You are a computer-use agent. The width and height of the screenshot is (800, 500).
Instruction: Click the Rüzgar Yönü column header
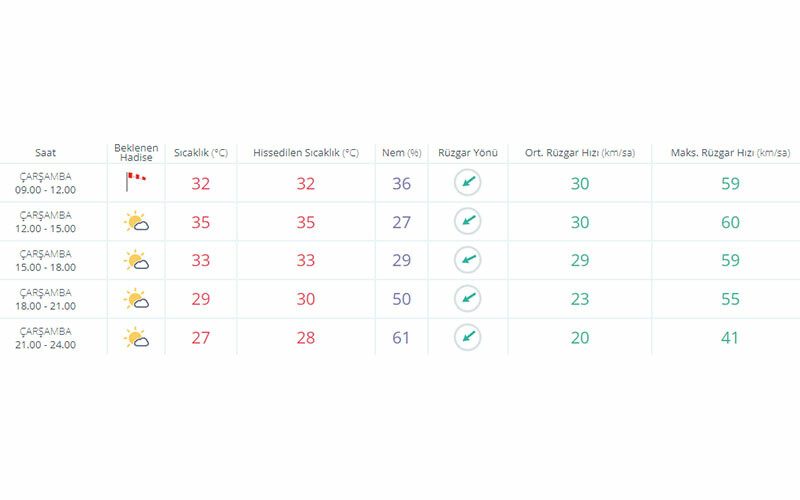coord(467,153)
